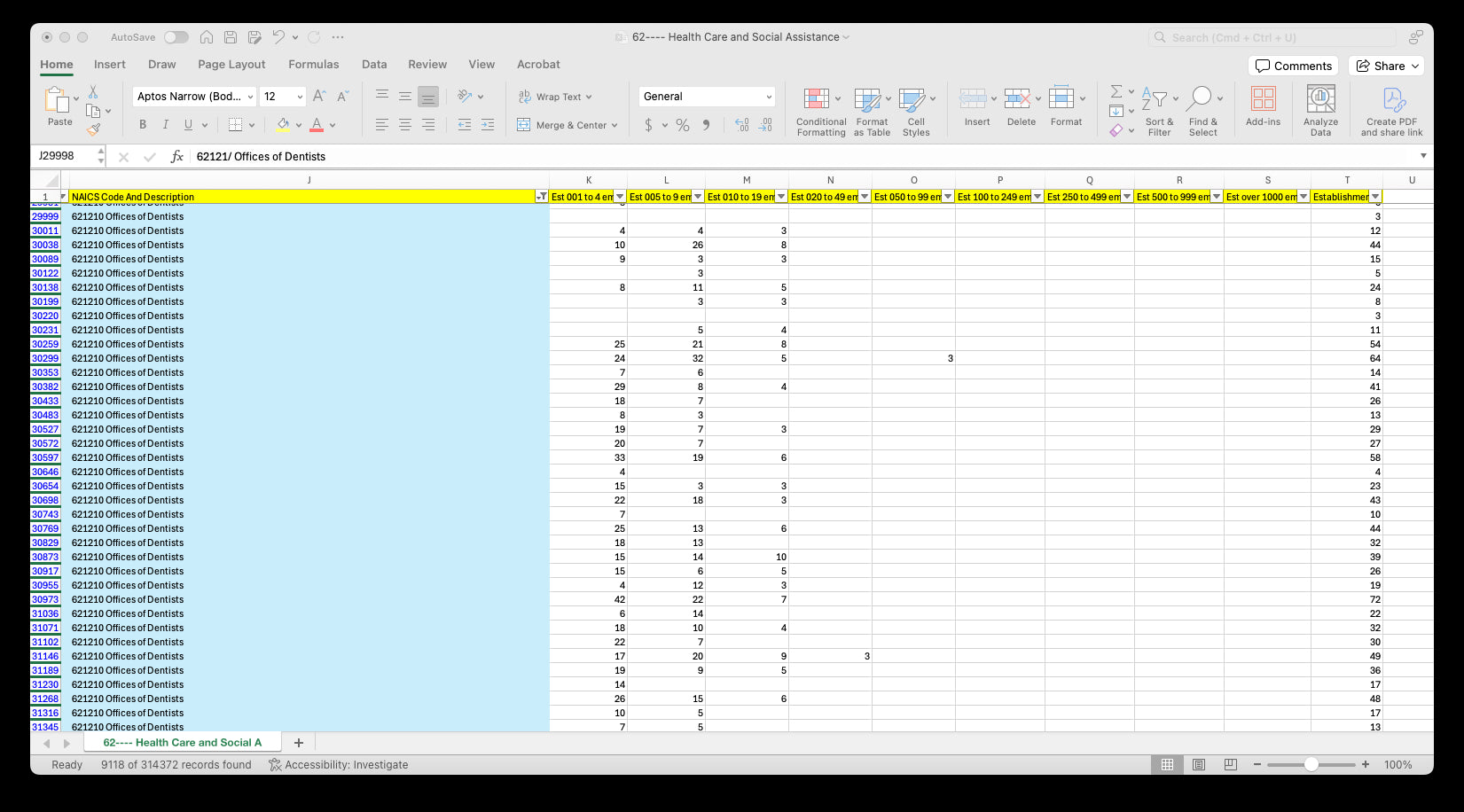1464x812 pixels.
Task: Click the Borders icon
Action: click(235, 125)
